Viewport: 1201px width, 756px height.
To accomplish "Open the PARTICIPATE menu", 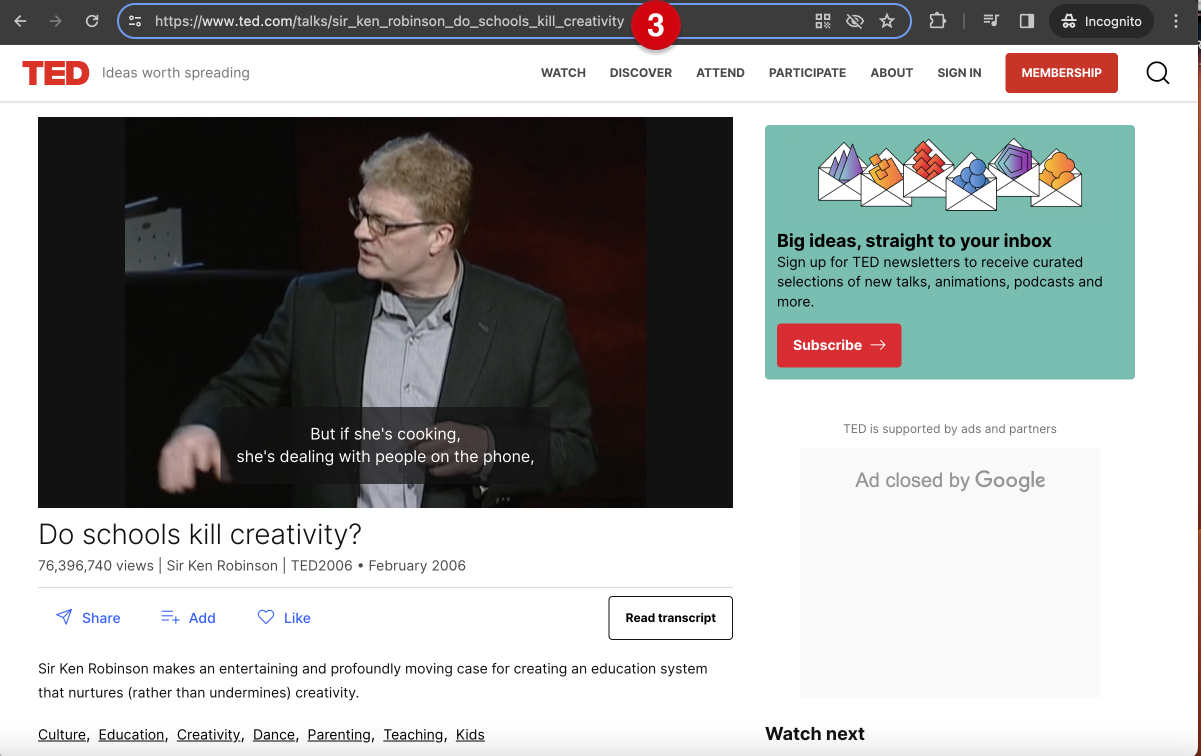I will click(807, 73).
